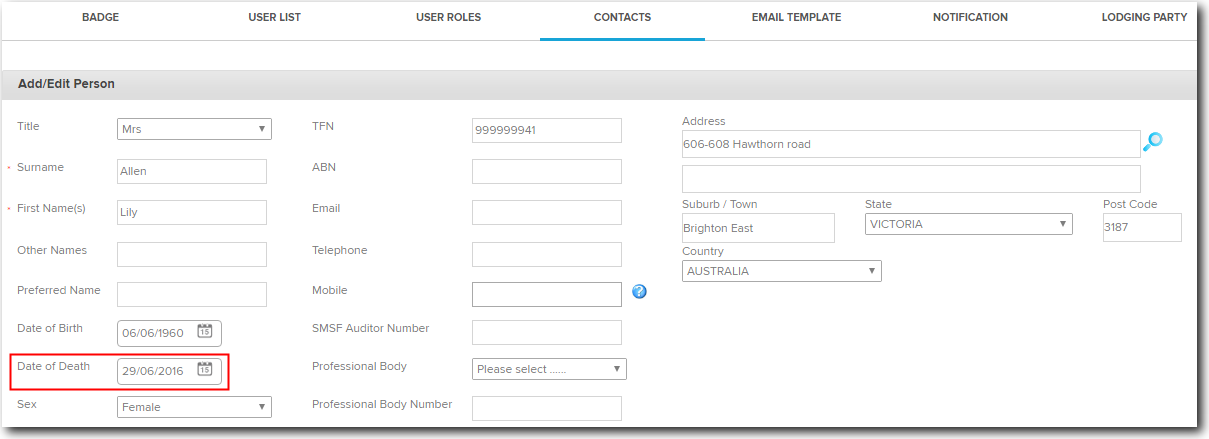Click the Suburb / Town field
This screenshot has width=1209, height=439.
[758, 228]
